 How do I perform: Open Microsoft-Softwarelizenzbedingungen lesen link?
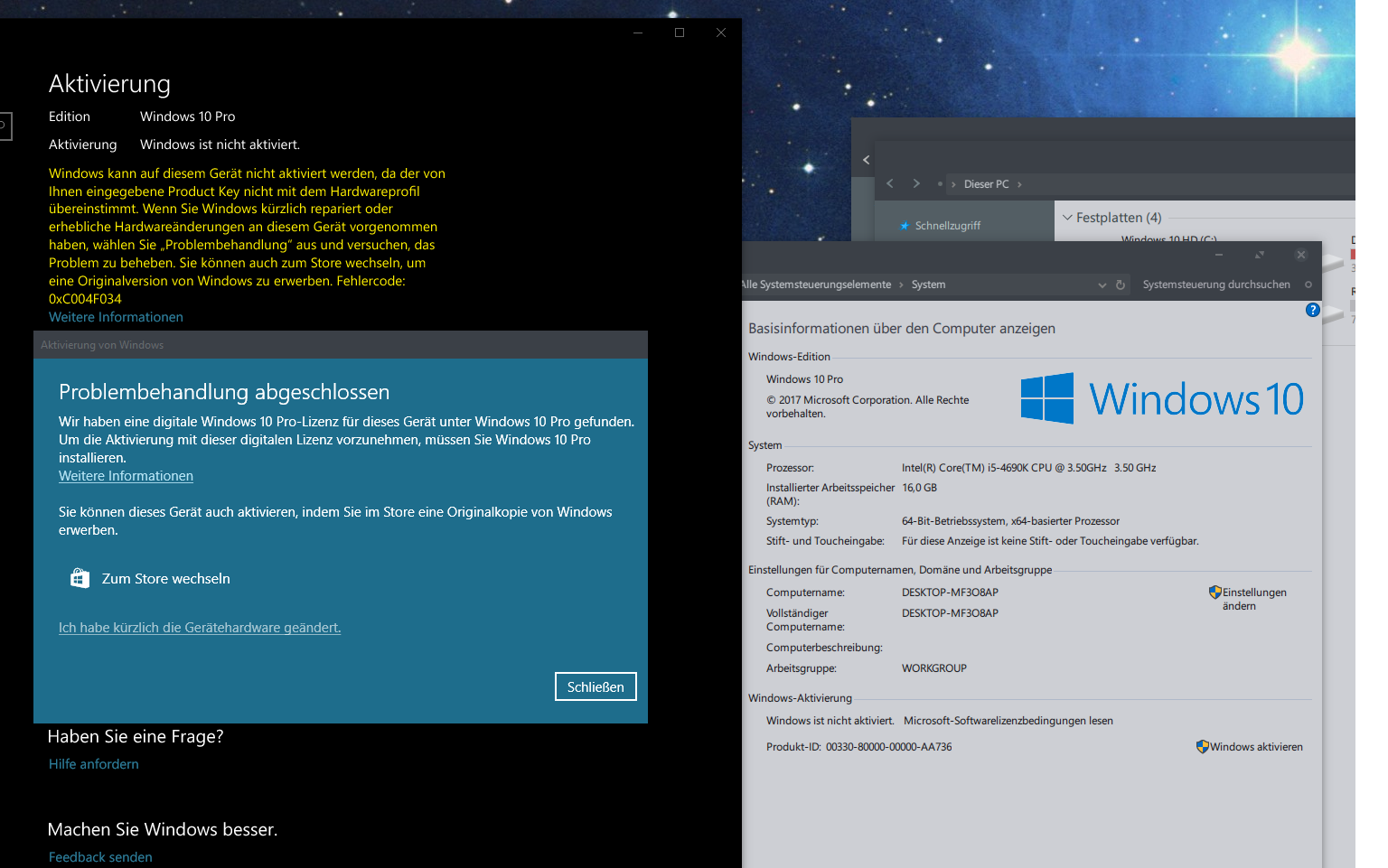tap(1008, 721)
